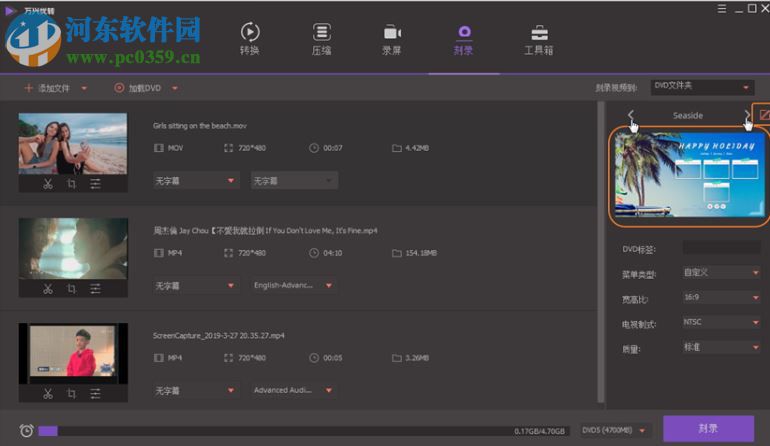Open Advanced Audi... audio dropdown
The width and height of the screenshot is (770, 446).
point(294,390)
